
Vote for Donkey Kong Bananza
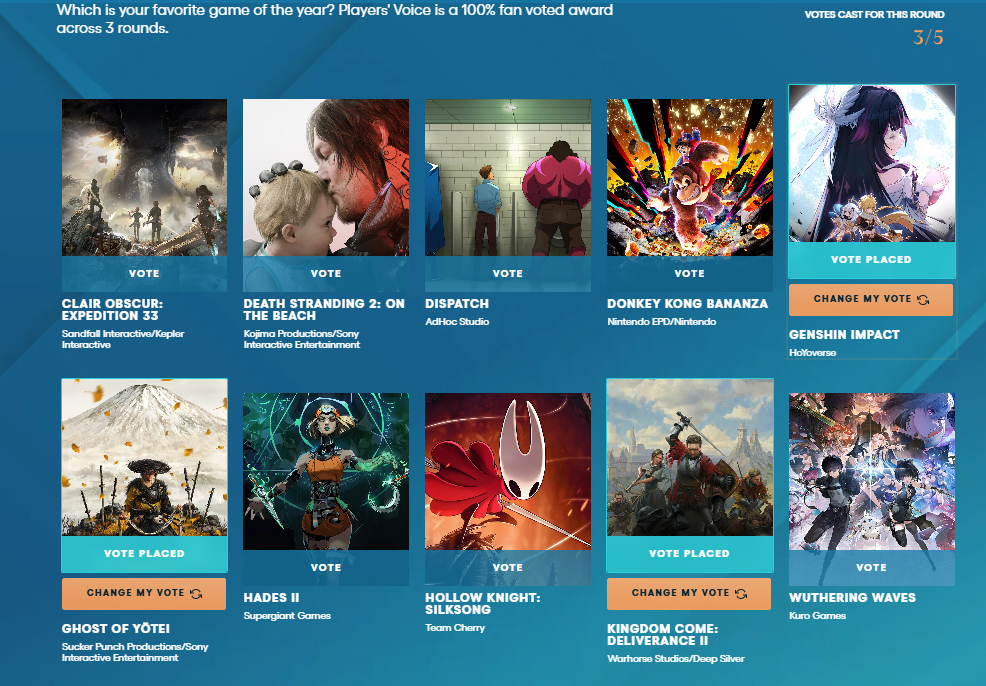point(689,274)
